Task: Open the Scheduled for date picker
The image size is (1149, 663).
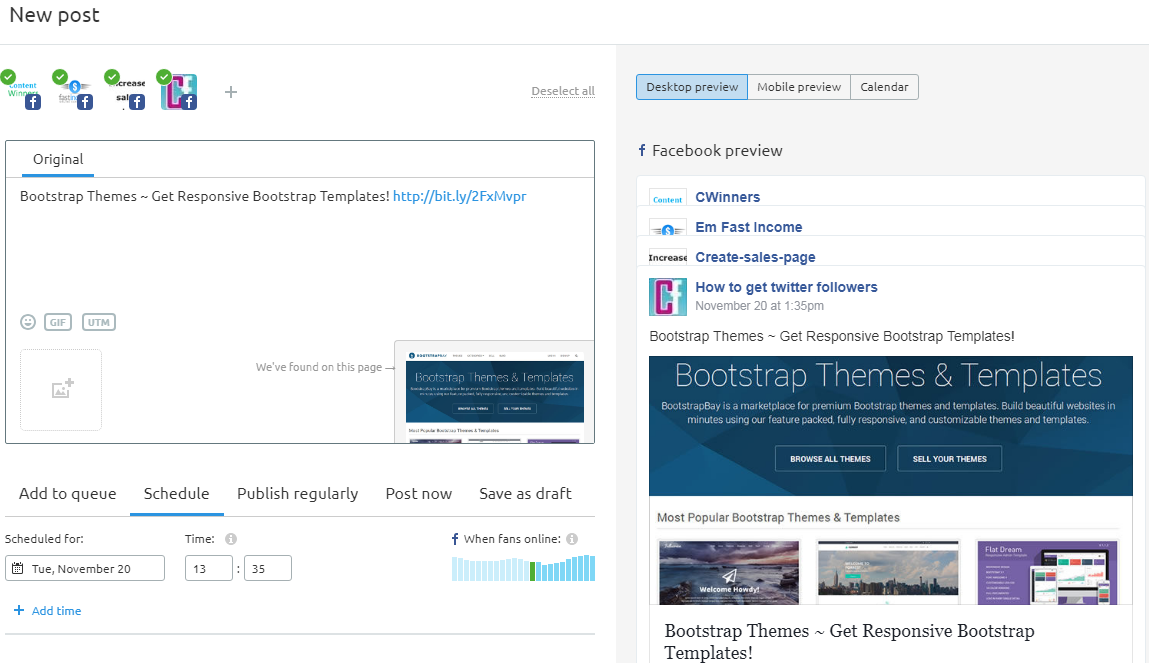Action: click(x=86, y=569)
